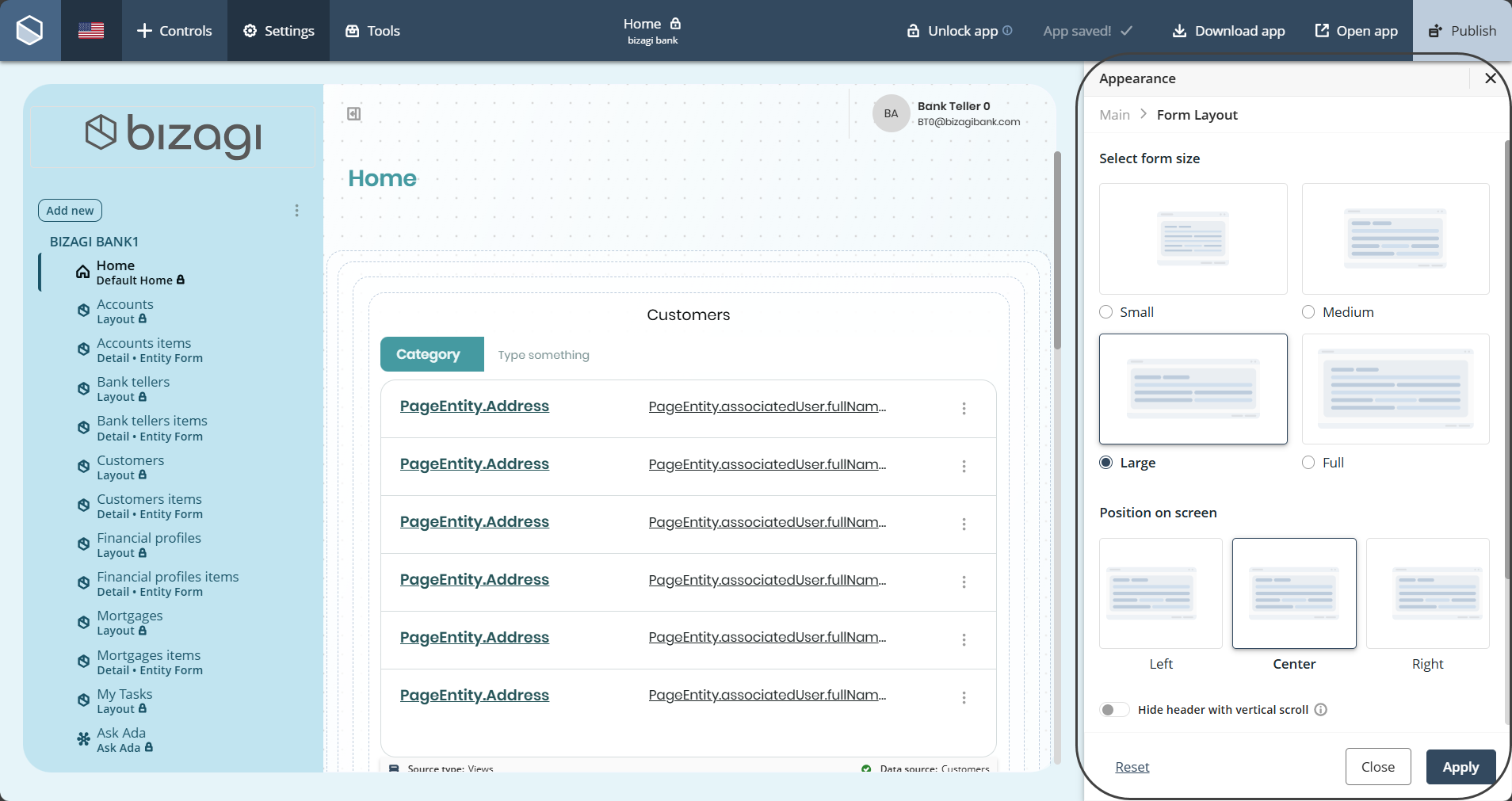Click the Mortgages icon in sidebar
The width and height of the screenshot is (1512, 801).
[83, 622]
